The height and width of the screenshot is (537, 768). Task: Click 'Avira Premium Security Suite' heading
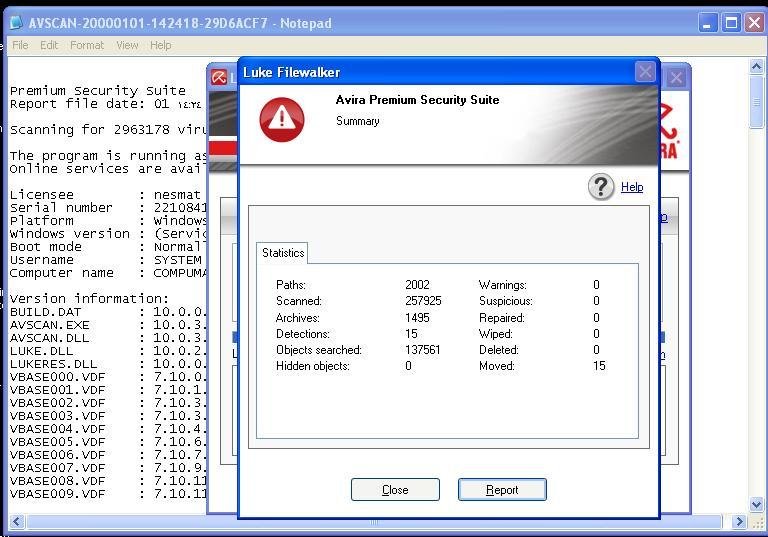tap(417, 100)
